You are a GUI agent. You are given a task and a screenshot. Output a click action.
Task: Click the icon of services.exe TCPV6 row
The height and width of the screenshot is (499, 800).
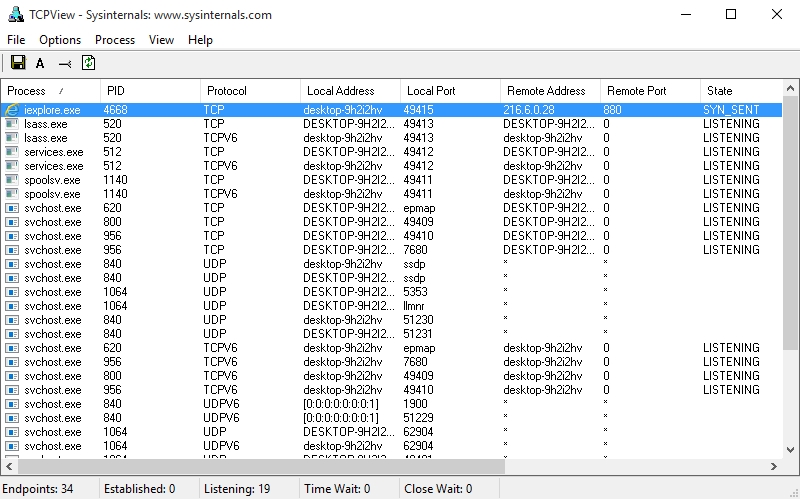12,166
